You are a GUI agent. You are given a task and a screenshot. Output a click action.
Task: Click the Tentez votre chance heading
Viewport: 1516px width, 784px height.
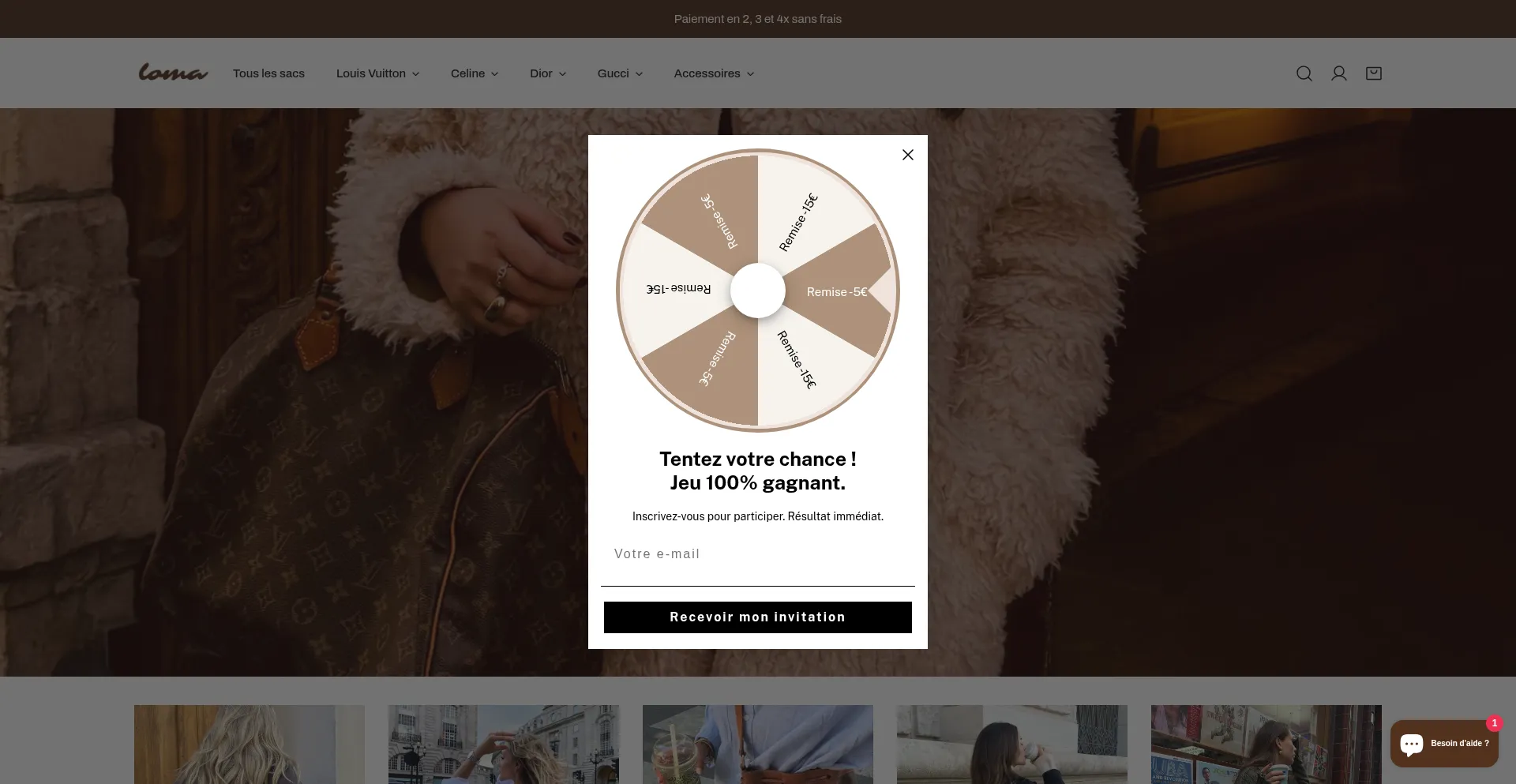point(758,471)
